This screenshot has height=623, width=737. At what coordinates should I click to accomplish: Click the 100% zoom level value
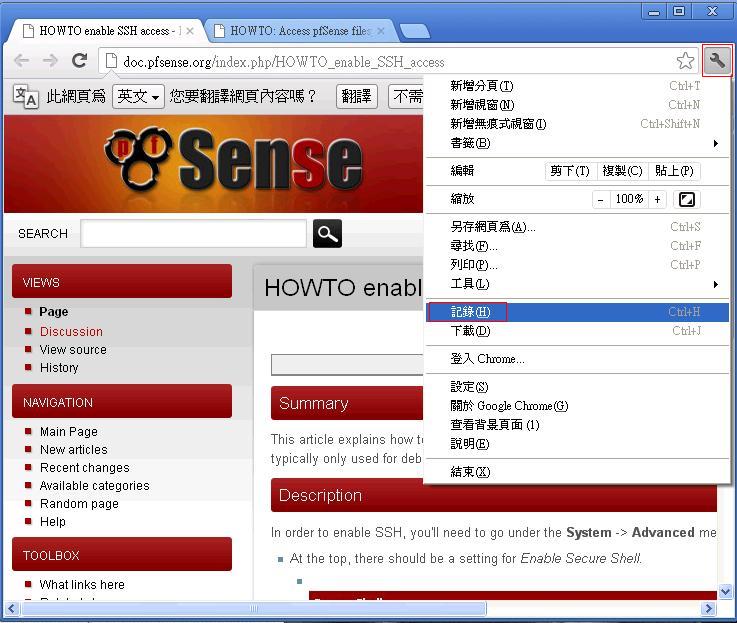[x=629, y=199]
